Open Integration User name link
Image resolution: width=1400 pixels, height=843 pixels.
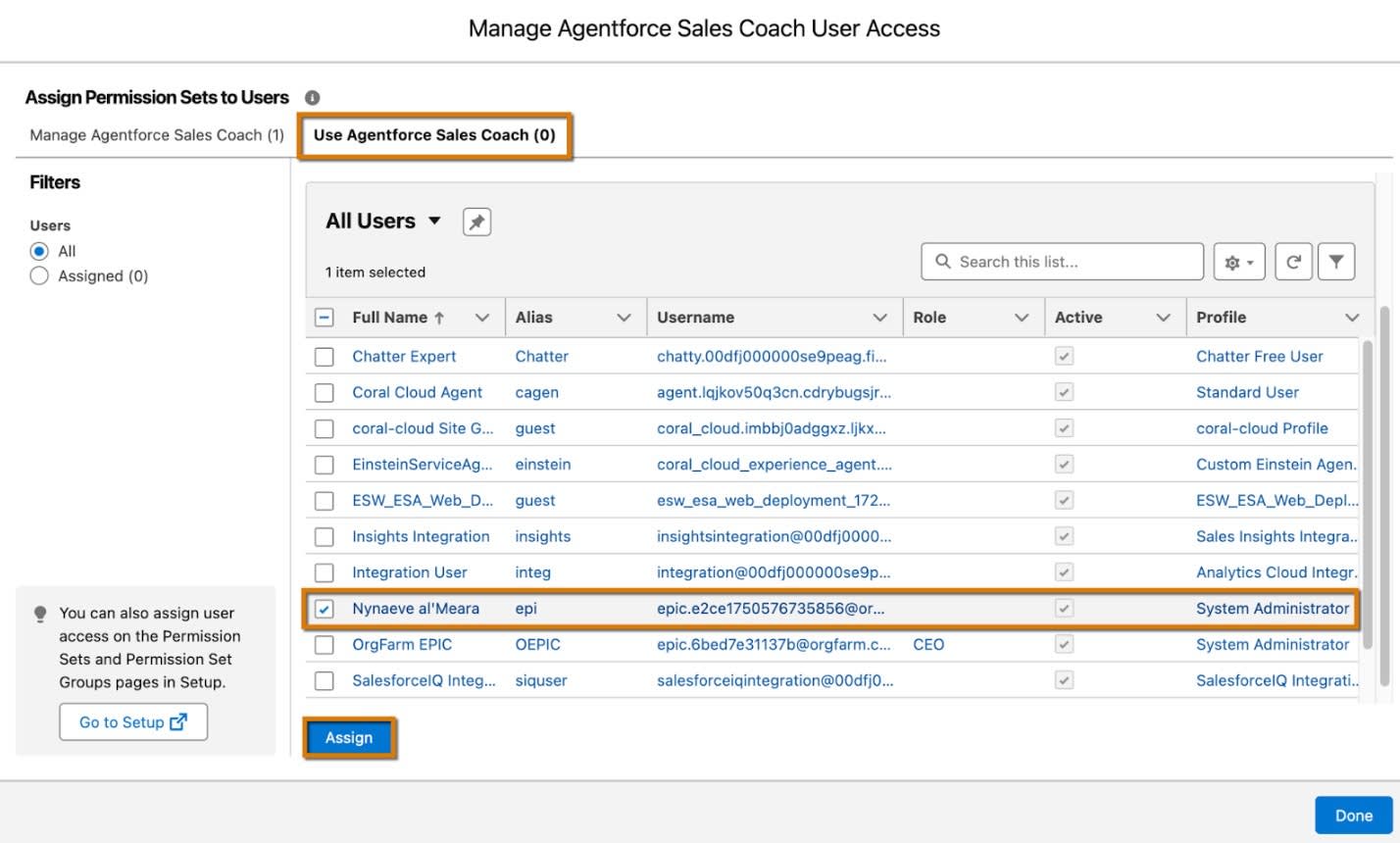click(410, 572)
